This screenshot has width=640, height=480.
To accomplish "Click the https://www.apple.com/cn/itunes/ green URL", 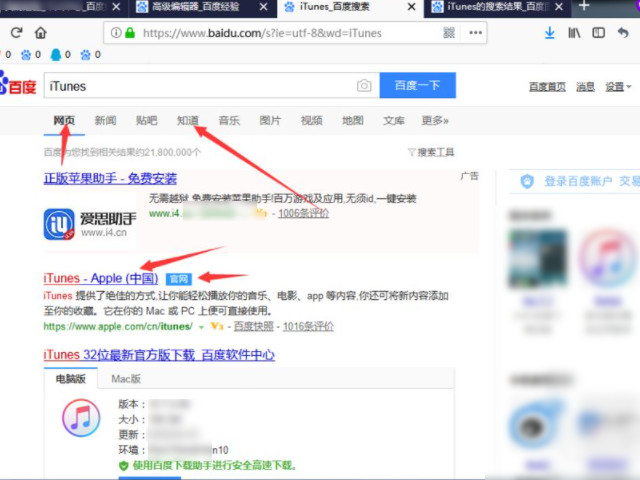I will [x=118, y=327].
